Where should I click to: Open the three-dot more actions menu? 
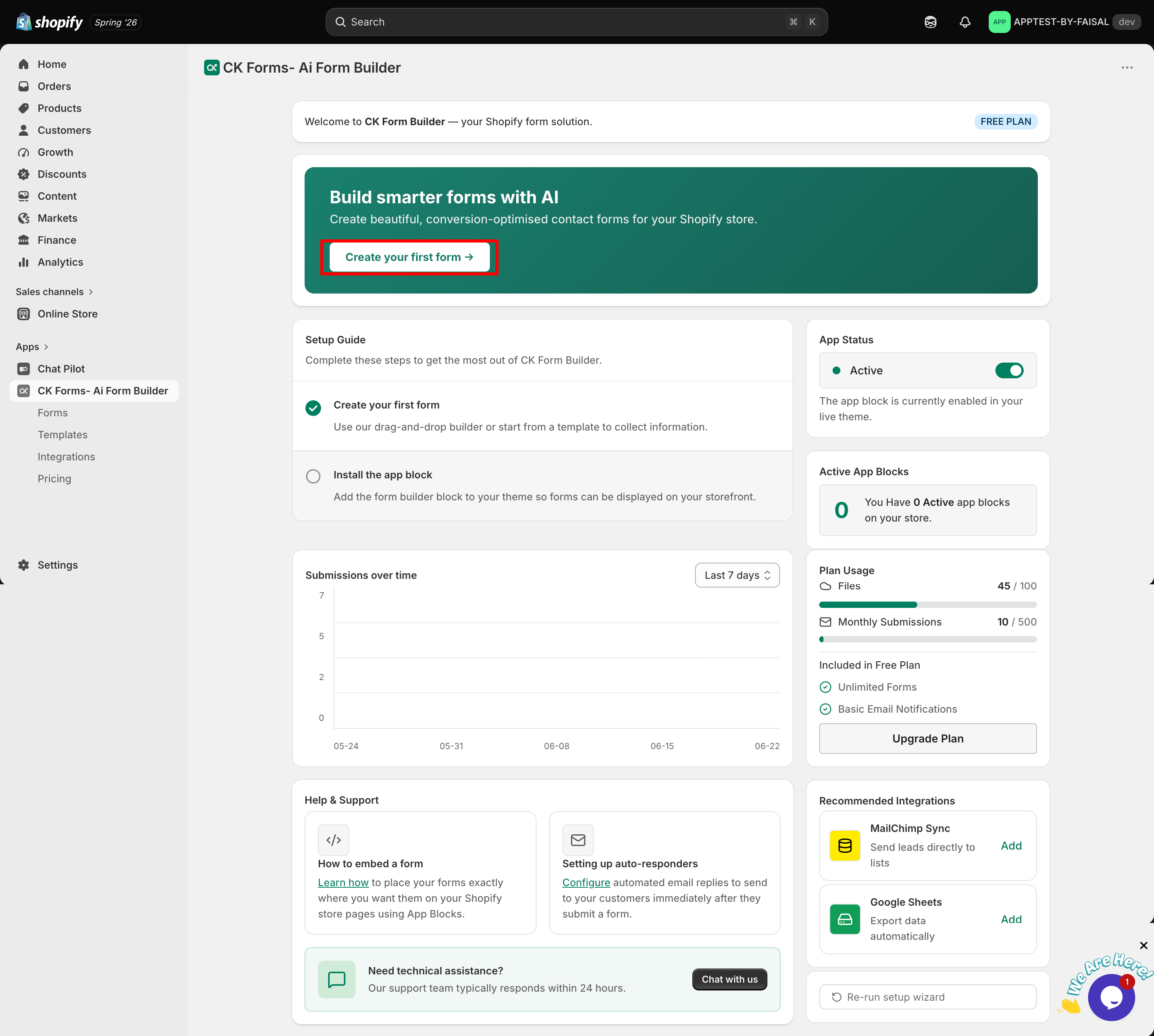[1127, 68]
